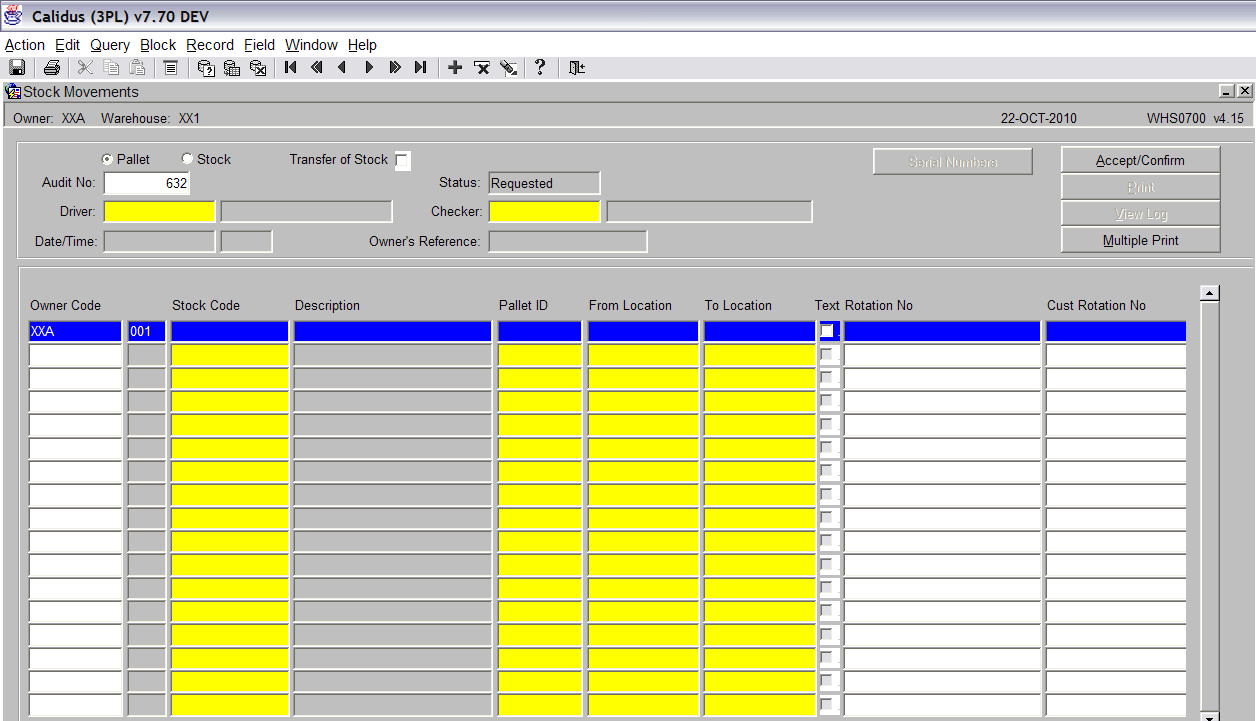The width and height of the screenshot is (1256, 721).
Task: Click the Enter Query icon
Action: [x=206, y=68]
